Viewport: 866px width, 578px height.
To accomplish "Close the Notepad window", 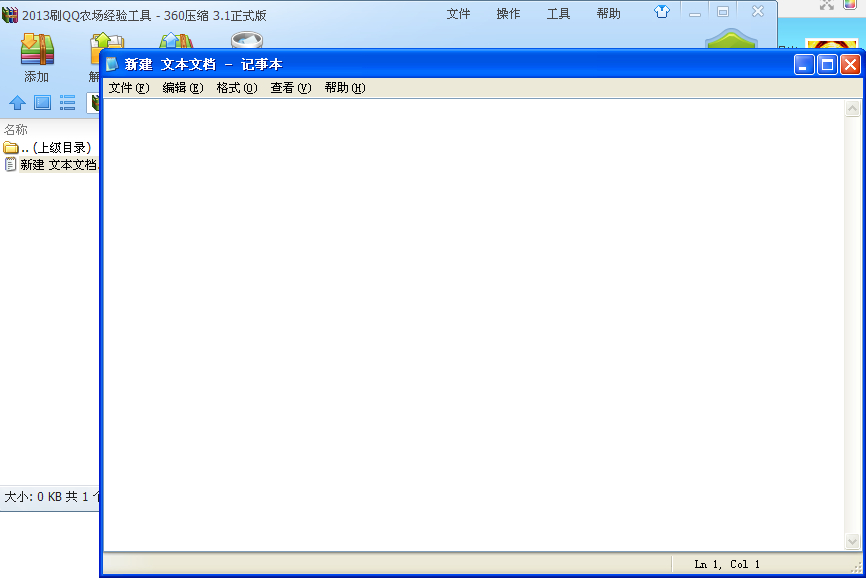I will tap(851, 65).
